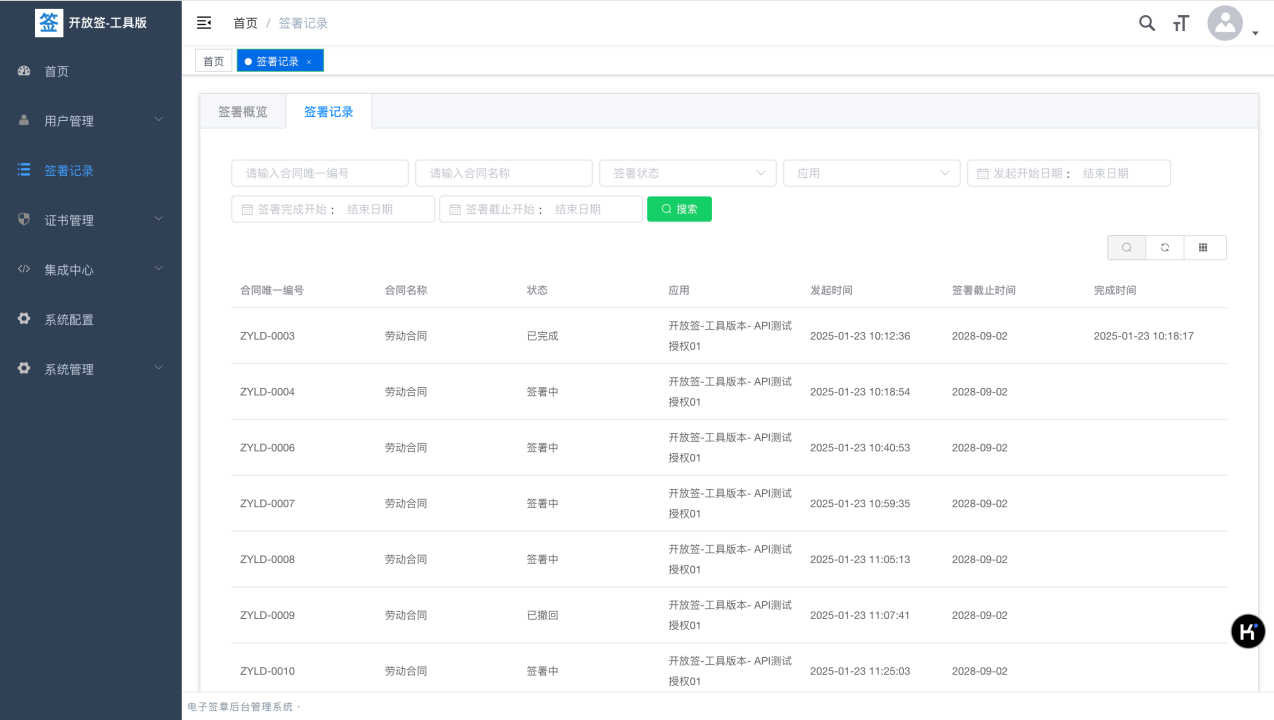Open the 应用 dropdown

click(x=872, y=173)
